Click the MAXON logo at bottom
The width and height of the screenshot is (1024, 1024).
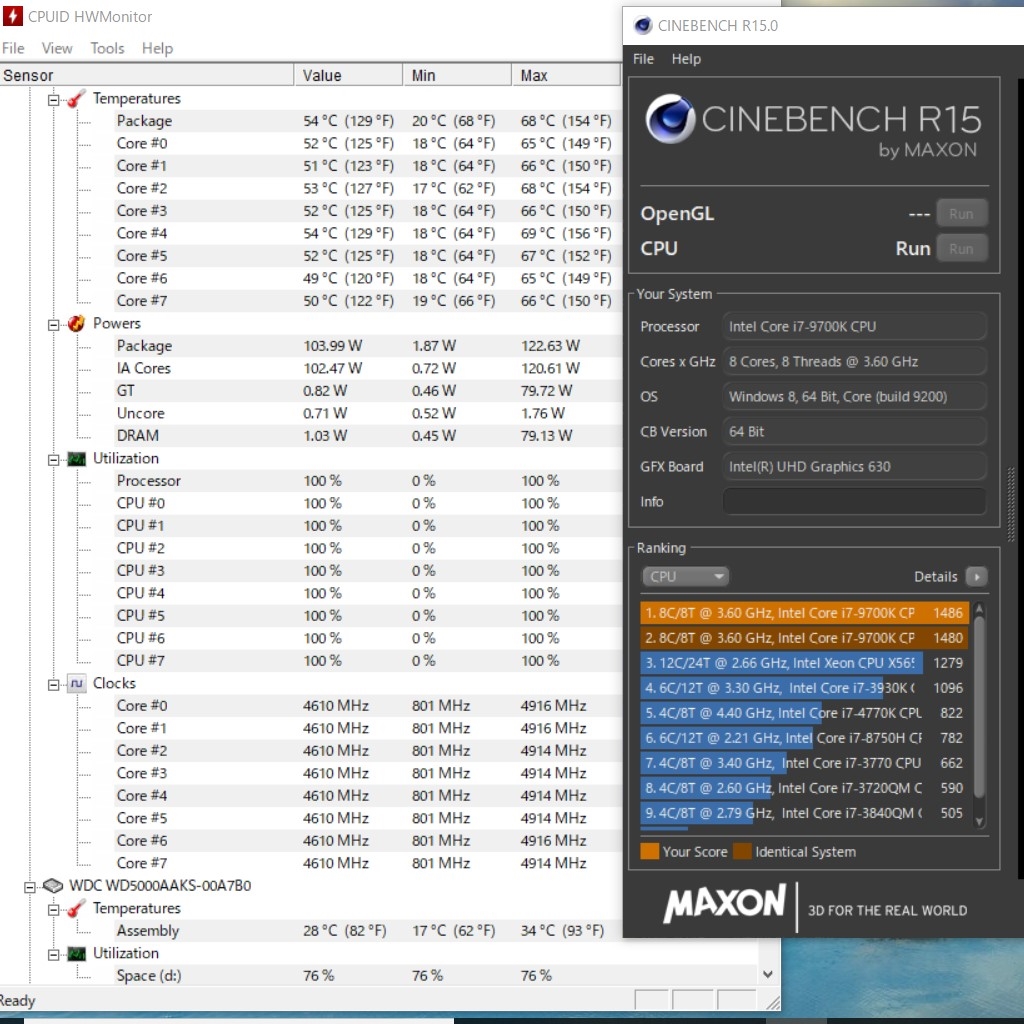[x=724, y=904]
